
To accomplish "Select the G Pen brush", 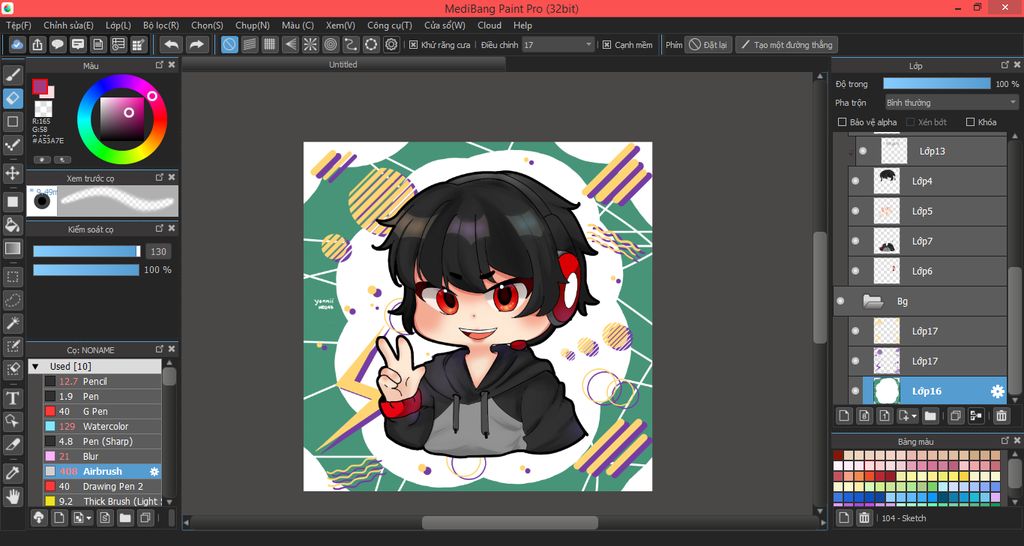I will 102,411.
